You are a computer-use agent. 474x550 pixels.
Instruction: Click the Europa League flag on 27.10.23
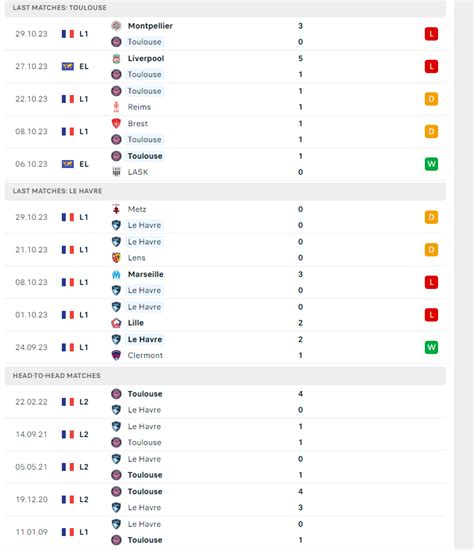tap(68, 66)
